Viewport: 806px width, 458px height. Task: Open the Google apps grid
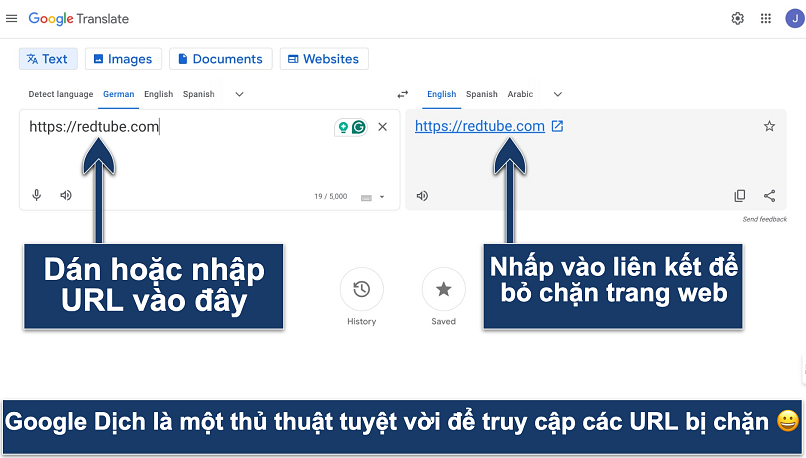coord(766,19)
